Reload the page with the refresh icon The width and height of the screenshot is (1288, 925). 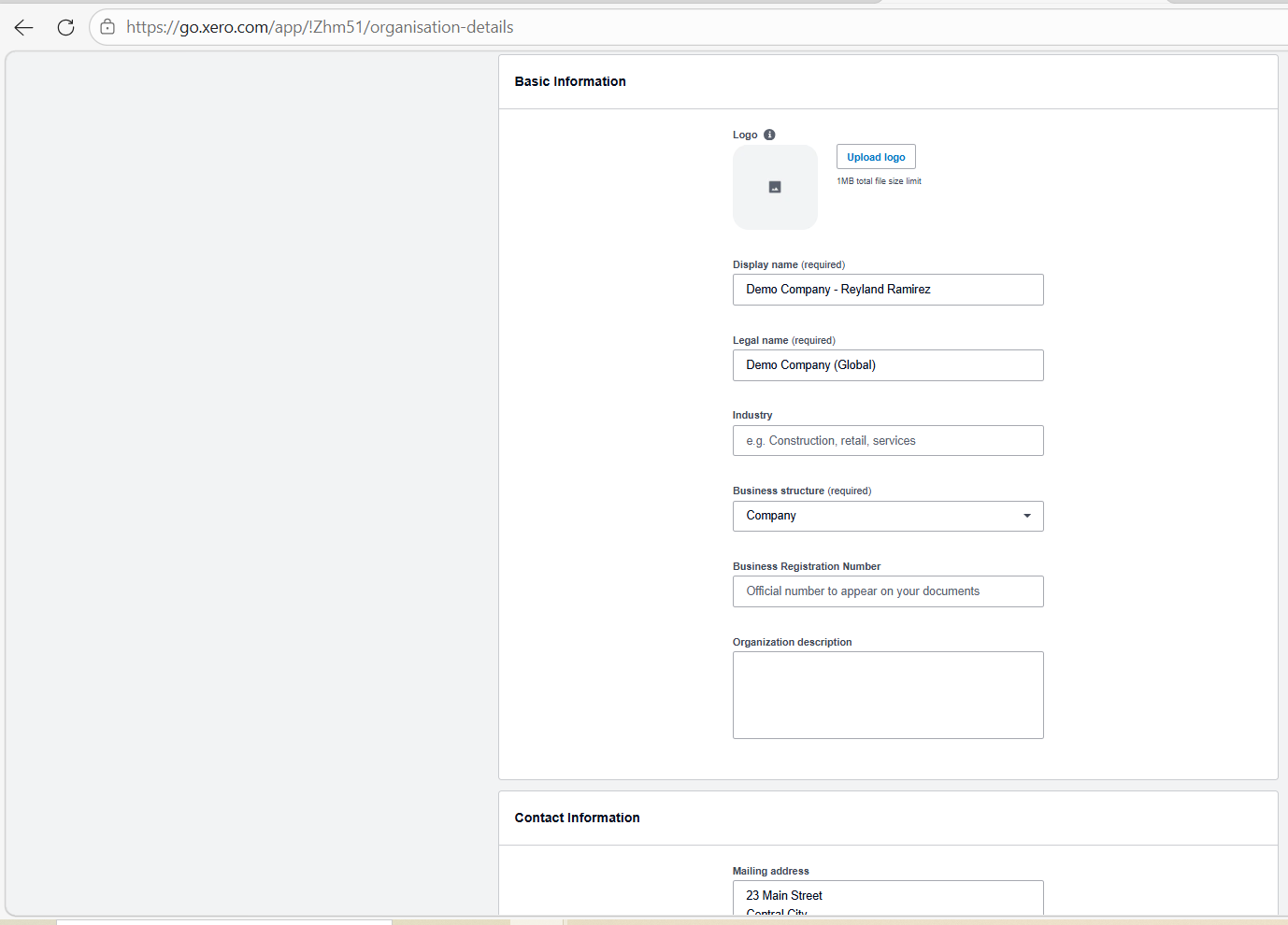65,27
